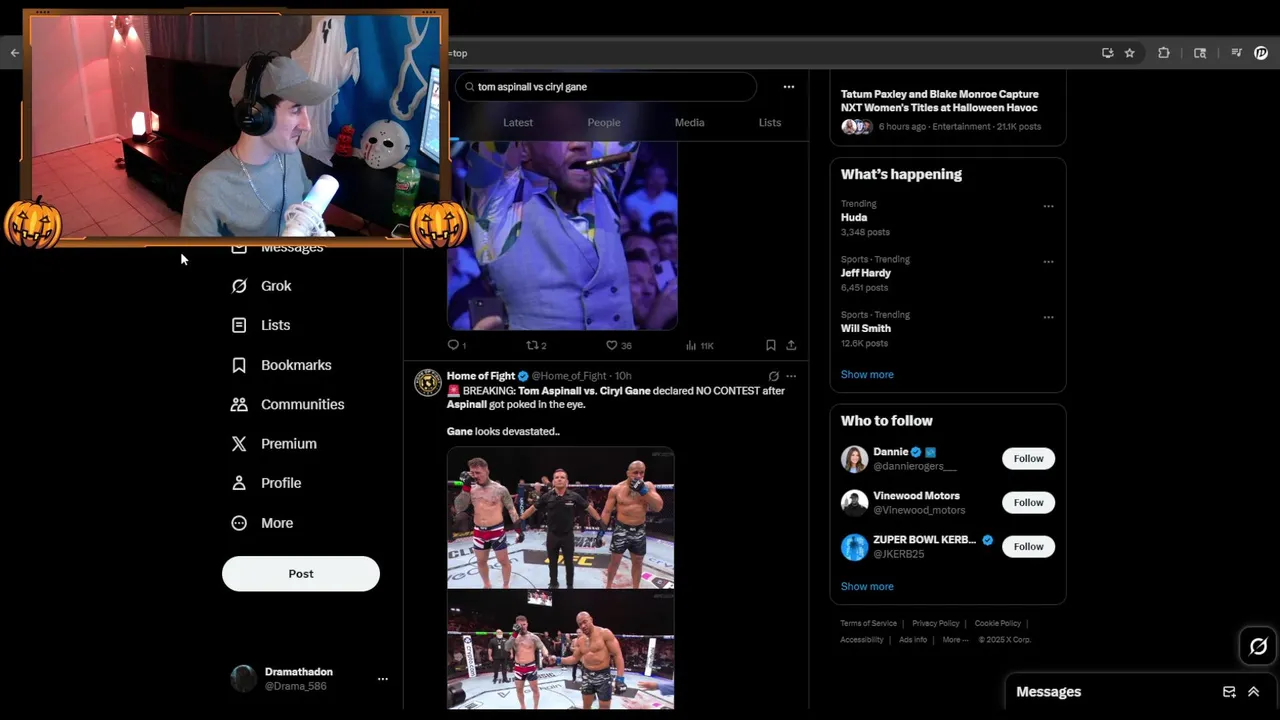
Task: Open options for Jeff Hardy trend
Action: pyautogui.click(x=1048, y=262)
